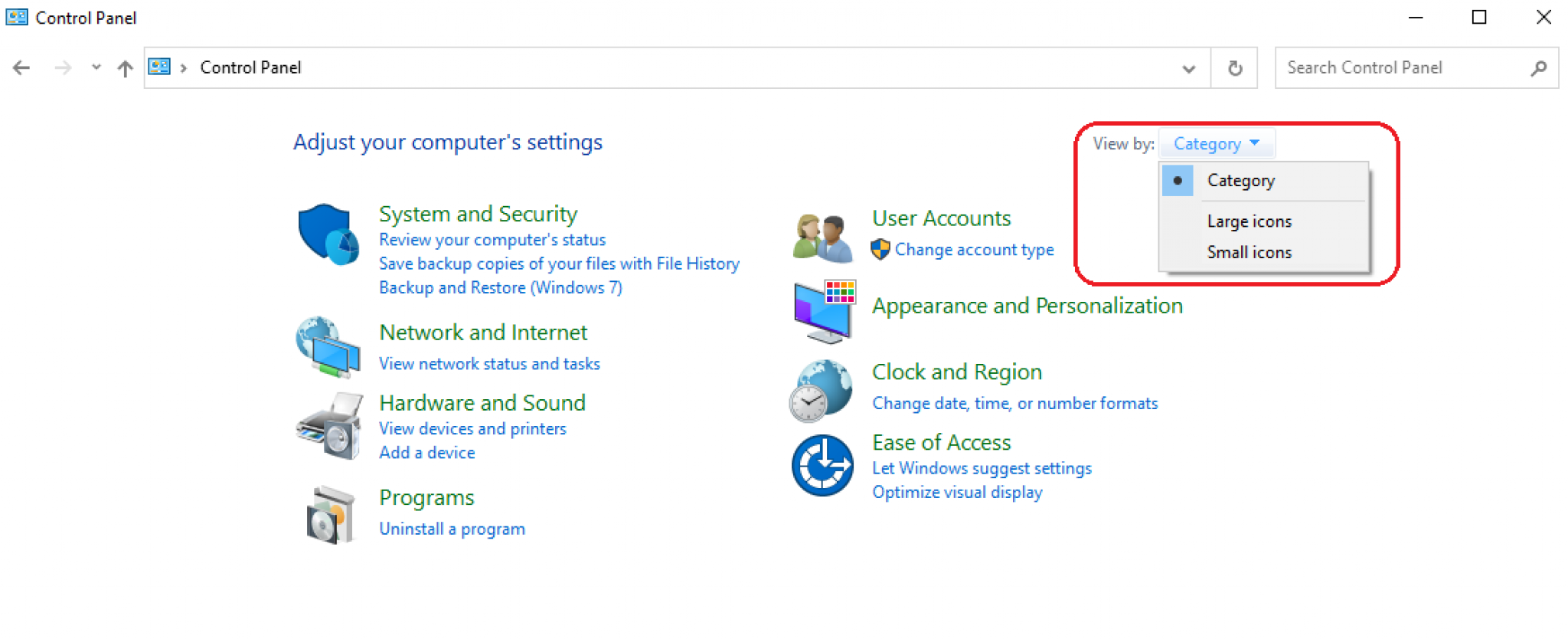This screenshot has height=639, width=1568.
Task: Click the search magnifier icon
Action: [x=1539, y=68]
